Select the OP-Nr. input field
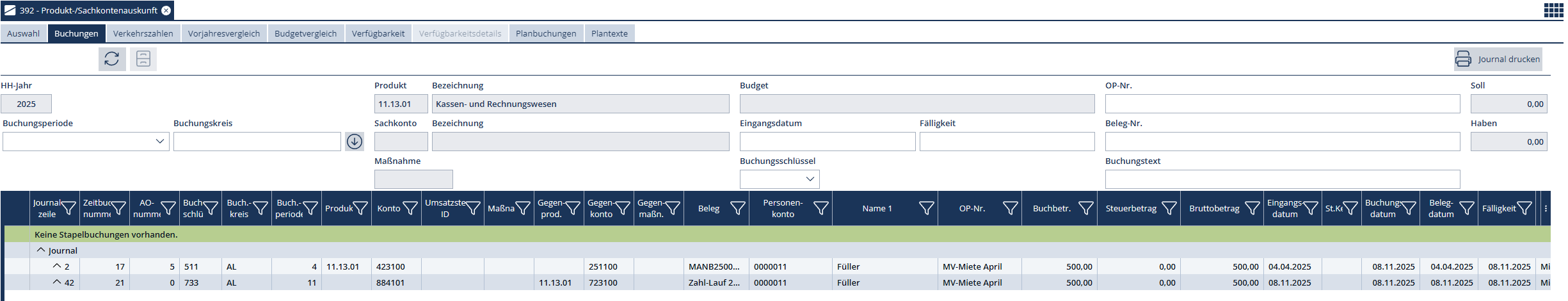Screen dimensions: 1568x301 pyautogui.click(x=1282, y=104)
